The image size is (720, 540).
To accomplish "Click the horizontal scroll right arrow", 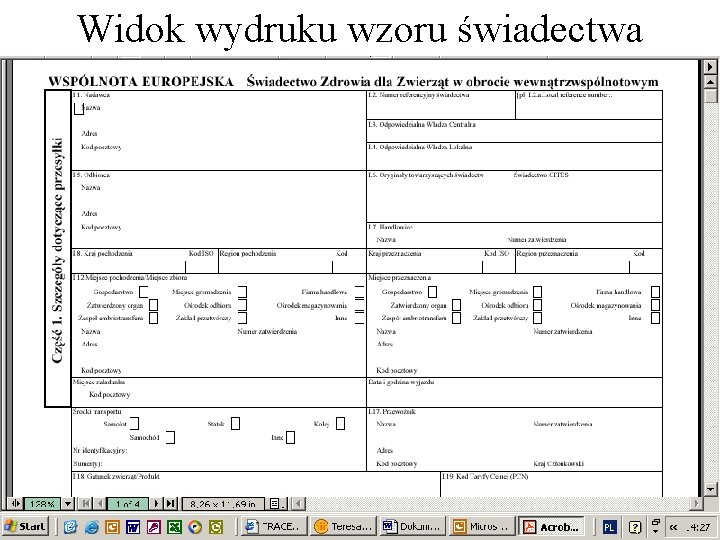I will coord(697,504).
